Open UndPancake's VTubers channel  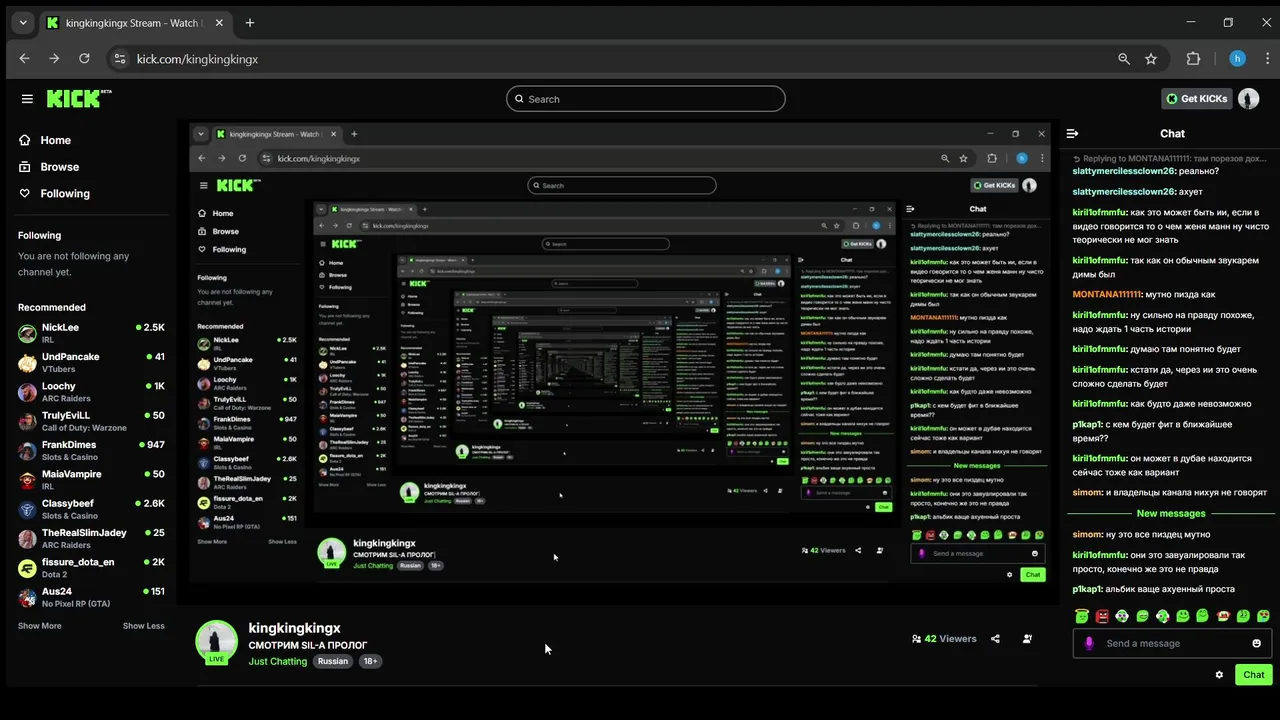[91, 363]
